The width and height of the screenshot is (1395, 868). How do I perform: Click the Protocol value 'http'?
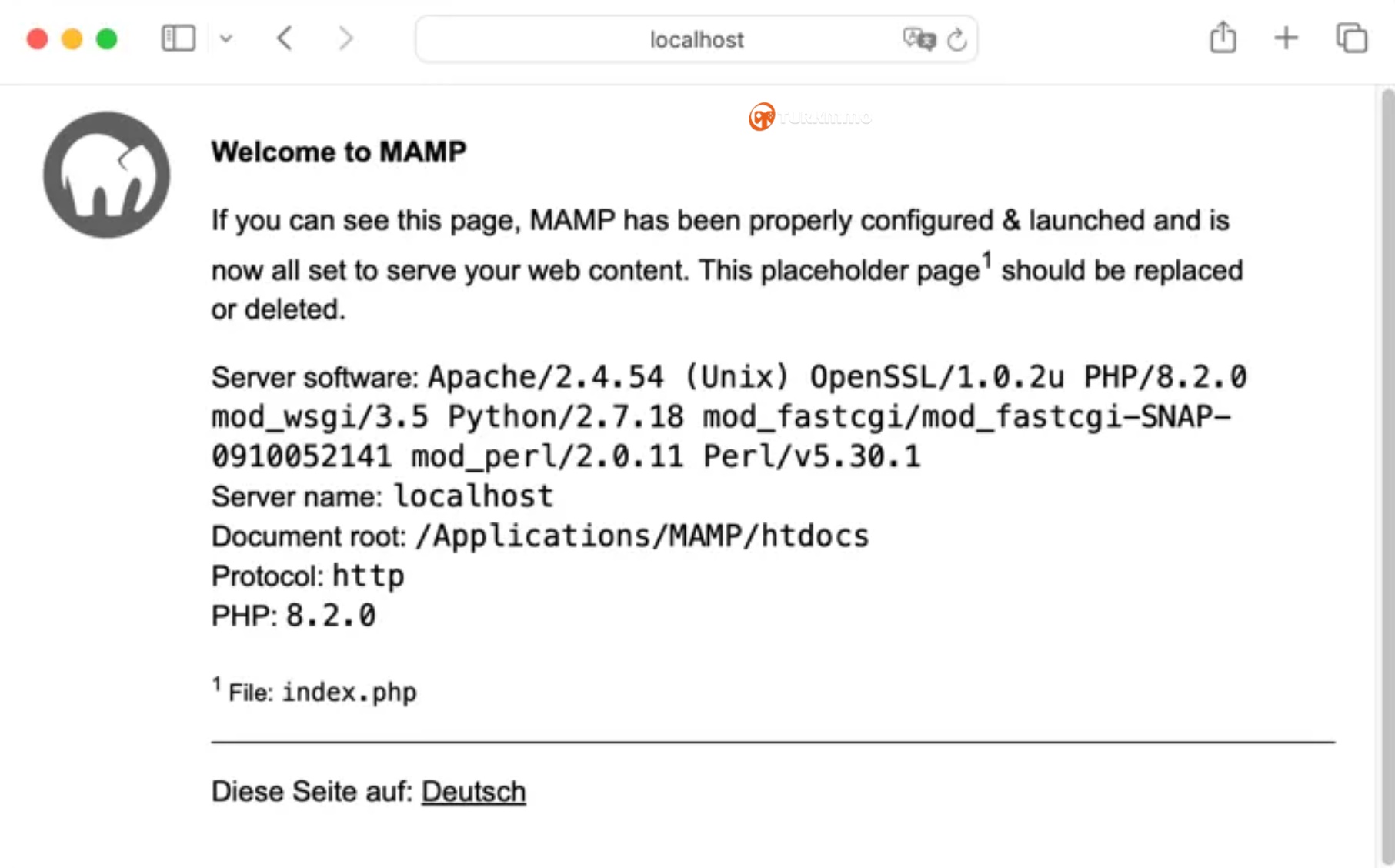tap(368, 576)
